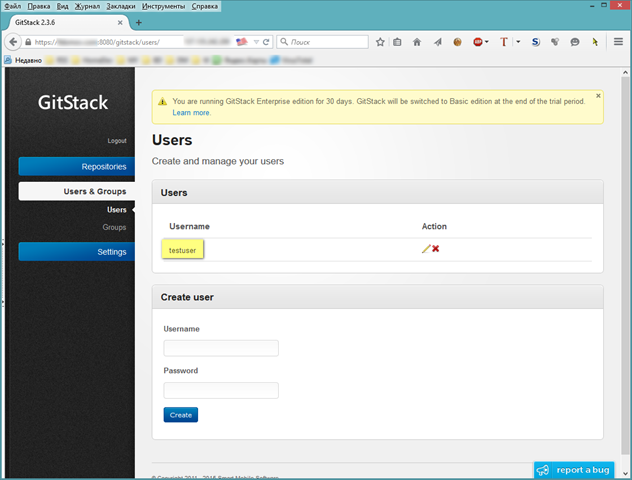The width and height of the screenshot is (632, 480).
Task: Open the Инструменты menu
Action: click(164, 6)
